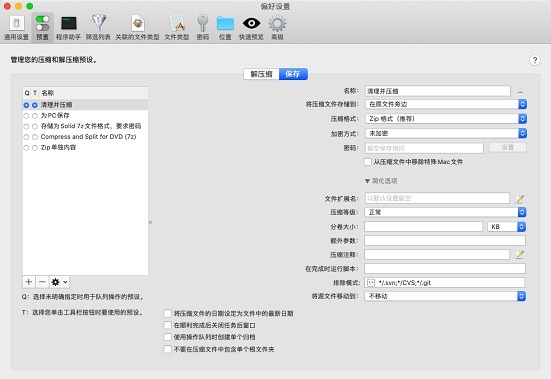Click the Q column header
Image resolution: width=551 pixels, height=379 pixels.
tap(27, 93)
